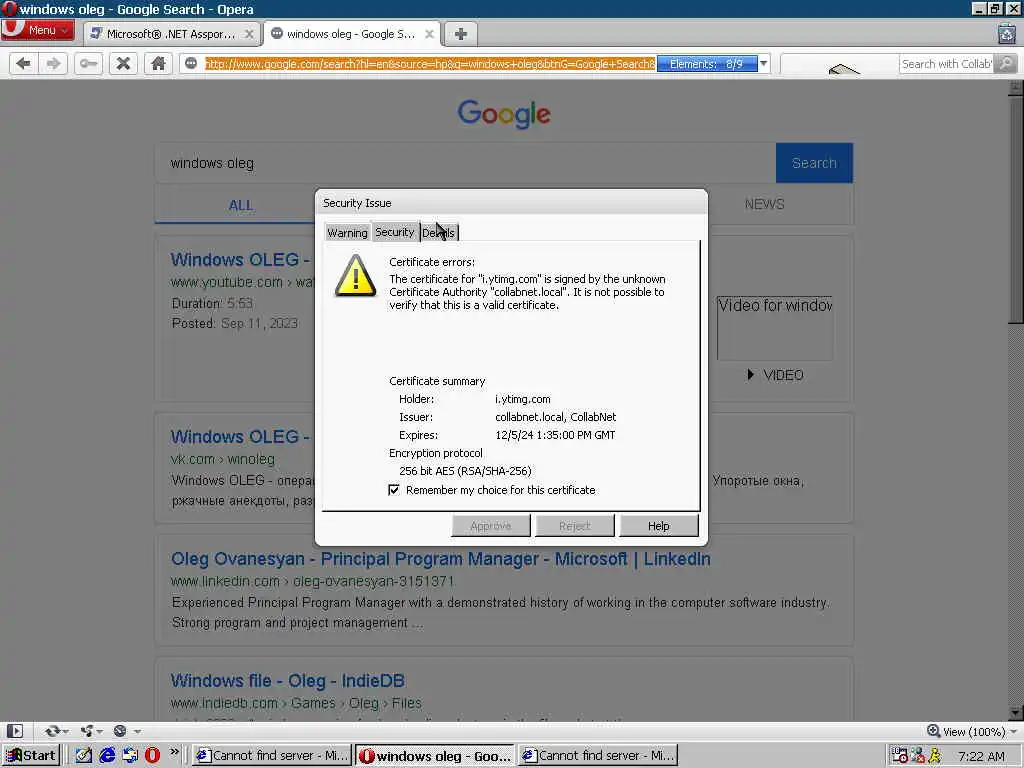The image size is (1024, 768).
Task: Click the zoom magnifier icon
Action: (933, 731)
